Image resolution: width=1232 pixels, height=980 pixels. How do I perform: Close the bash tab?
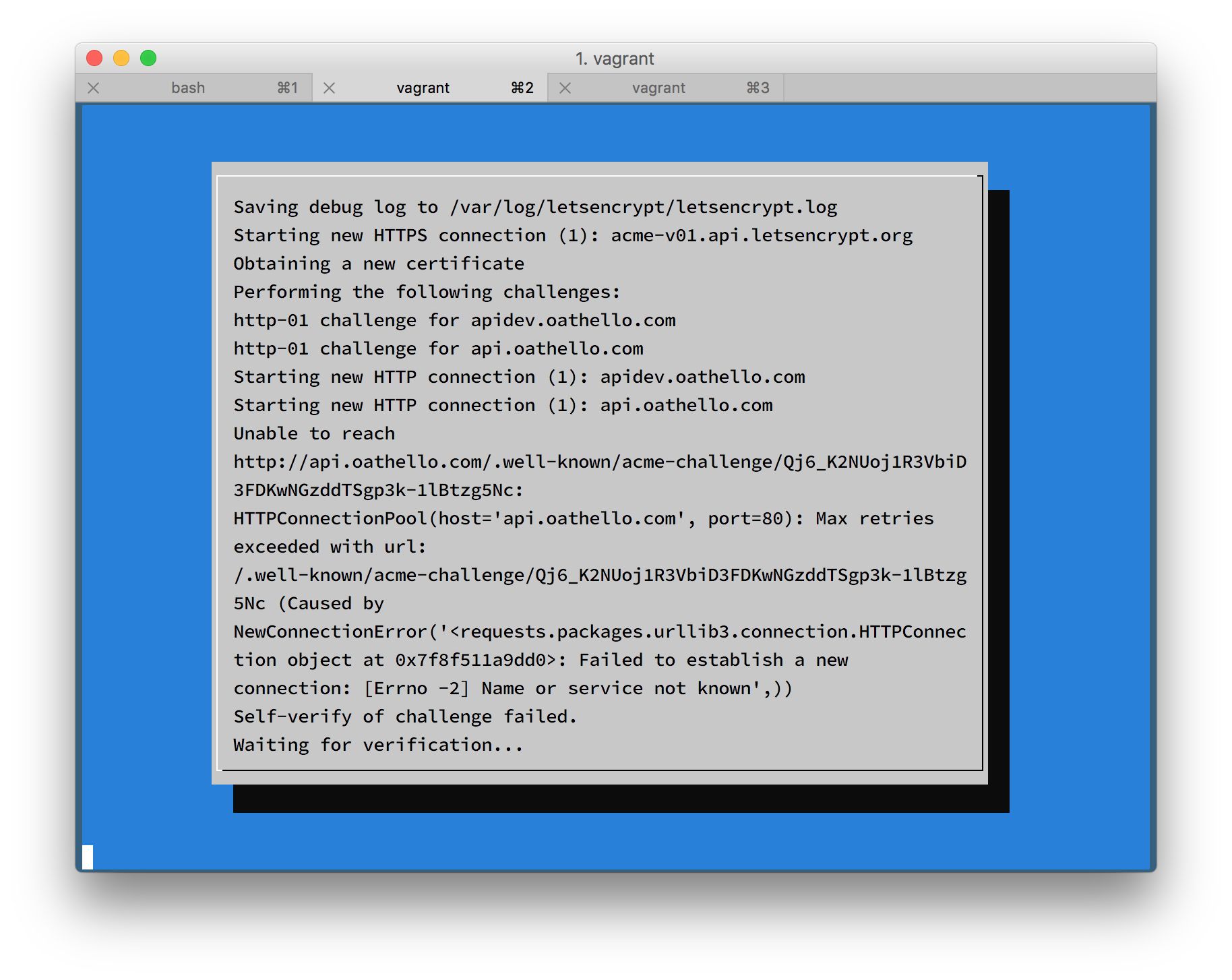point(94,88)
